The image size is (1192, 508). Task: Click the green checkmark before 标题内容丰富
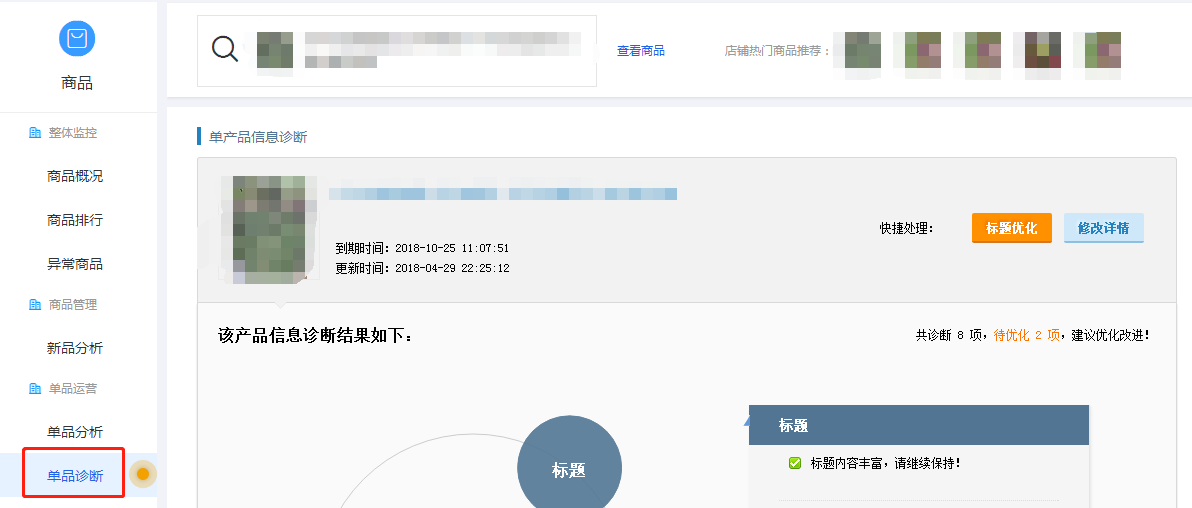[x=795, y=463]
